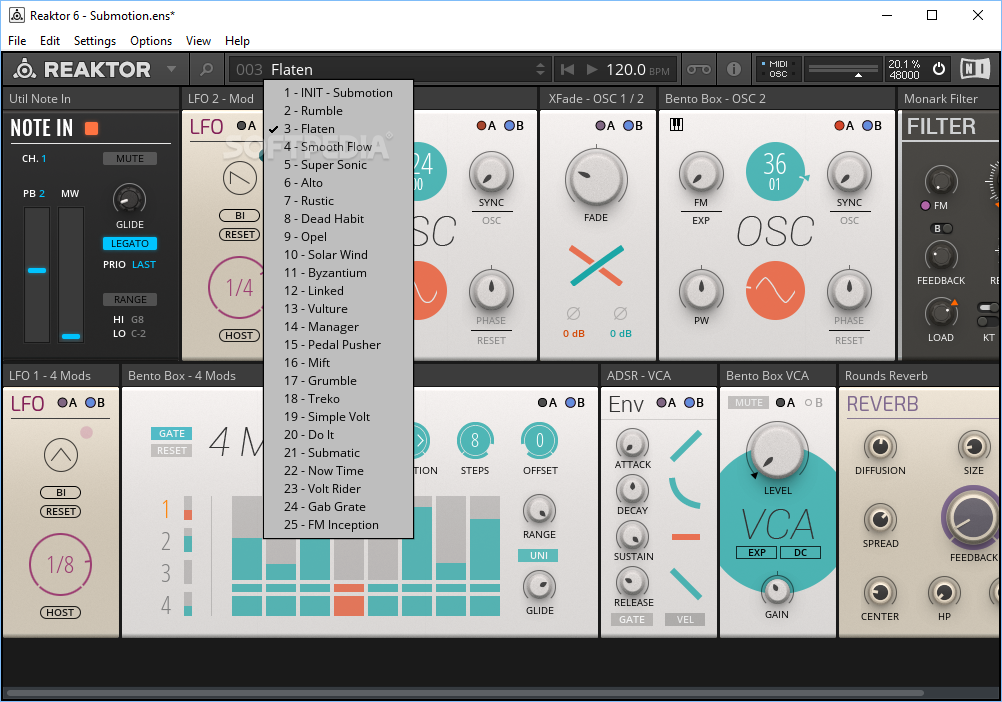
Task: Click the 1/4 rate dial in LFO 2
Action: click(x=238, y=287)
